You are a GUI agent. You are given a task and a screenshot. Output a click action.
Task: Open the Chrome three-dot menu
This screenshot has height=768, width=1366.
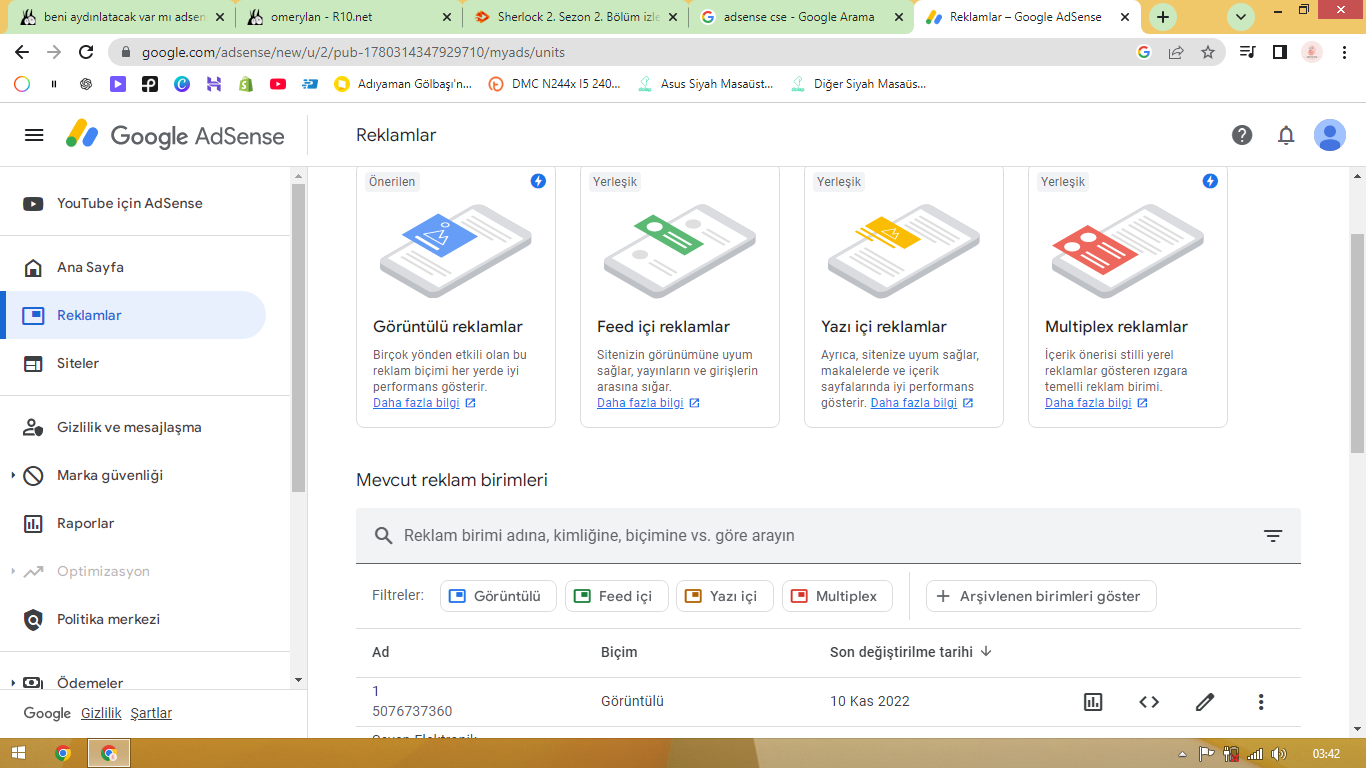(x=1344, y=52)
